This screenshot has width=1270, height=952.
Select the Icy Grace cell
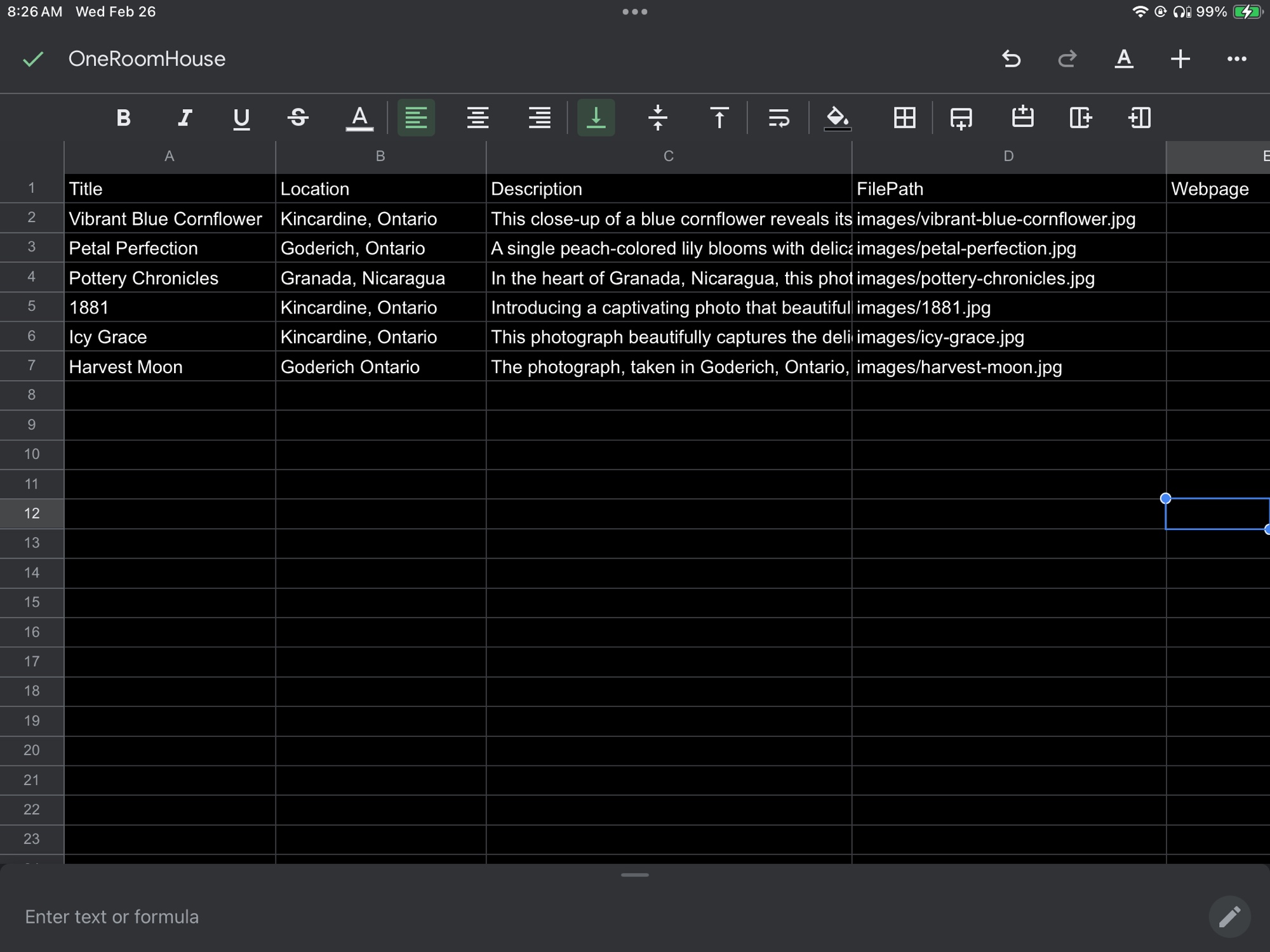coord(170,337)
